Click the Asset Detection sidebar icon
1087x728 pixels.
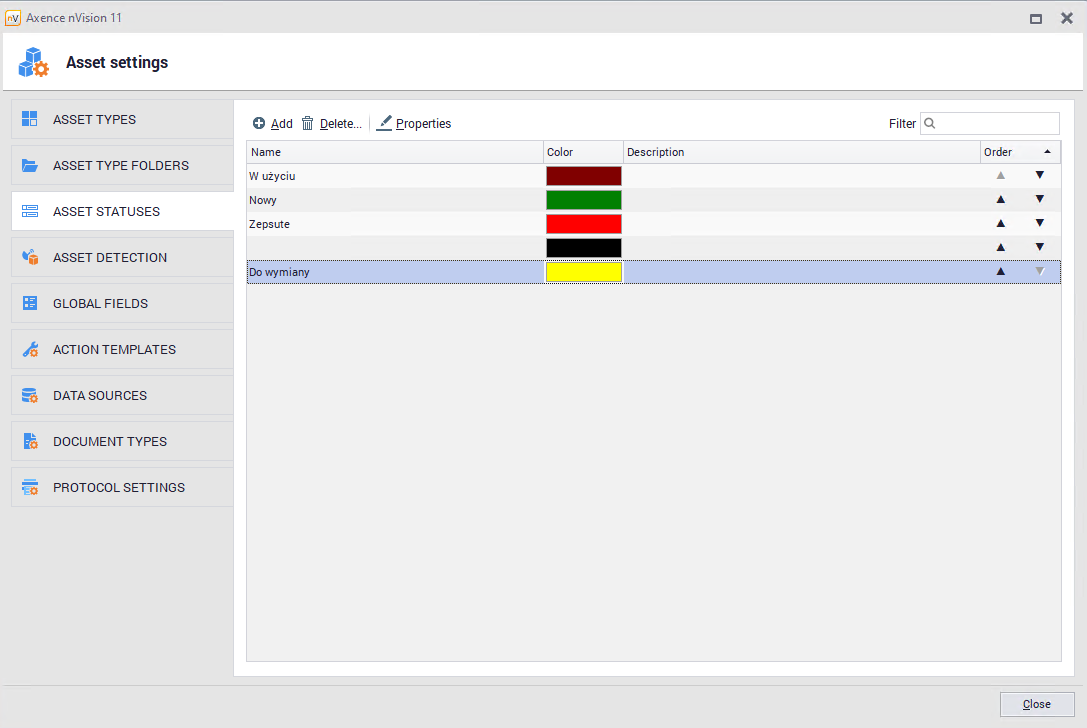pyautogui.click(x=30, y=258)
